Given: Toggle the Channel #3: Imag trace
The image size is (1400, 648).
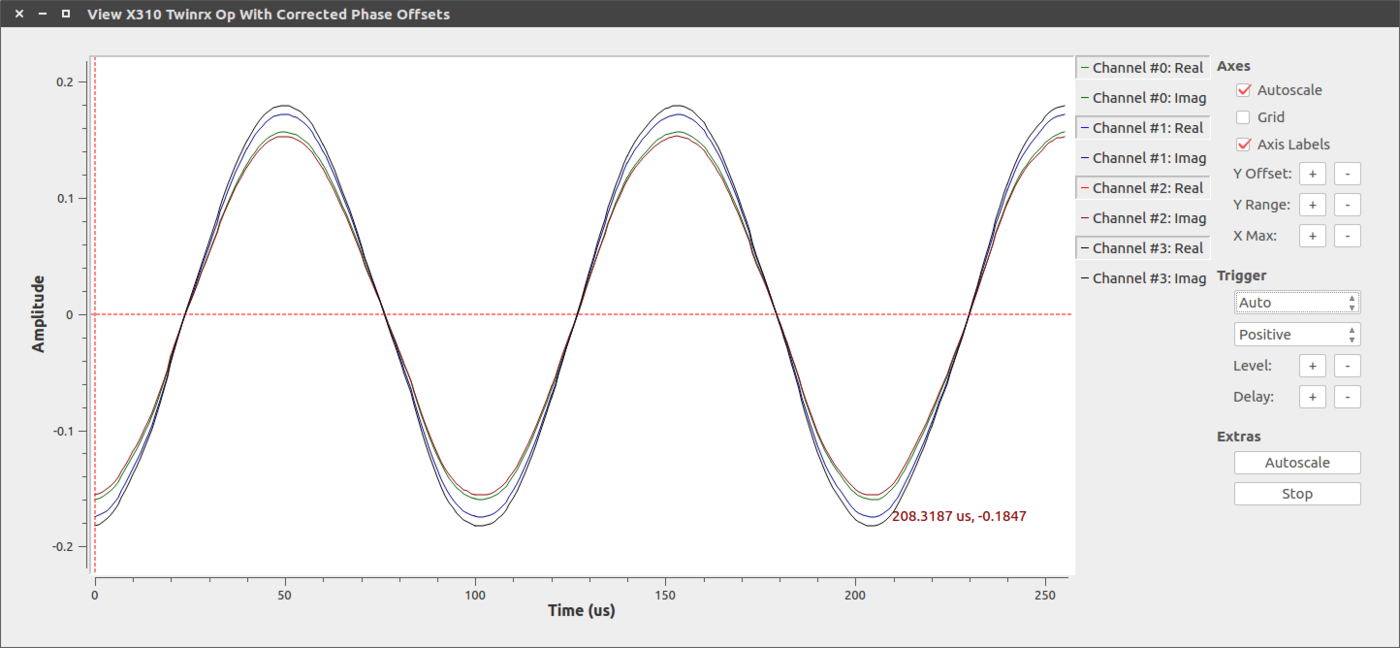Looking at the screenshot, I should tap(1142, 277).
